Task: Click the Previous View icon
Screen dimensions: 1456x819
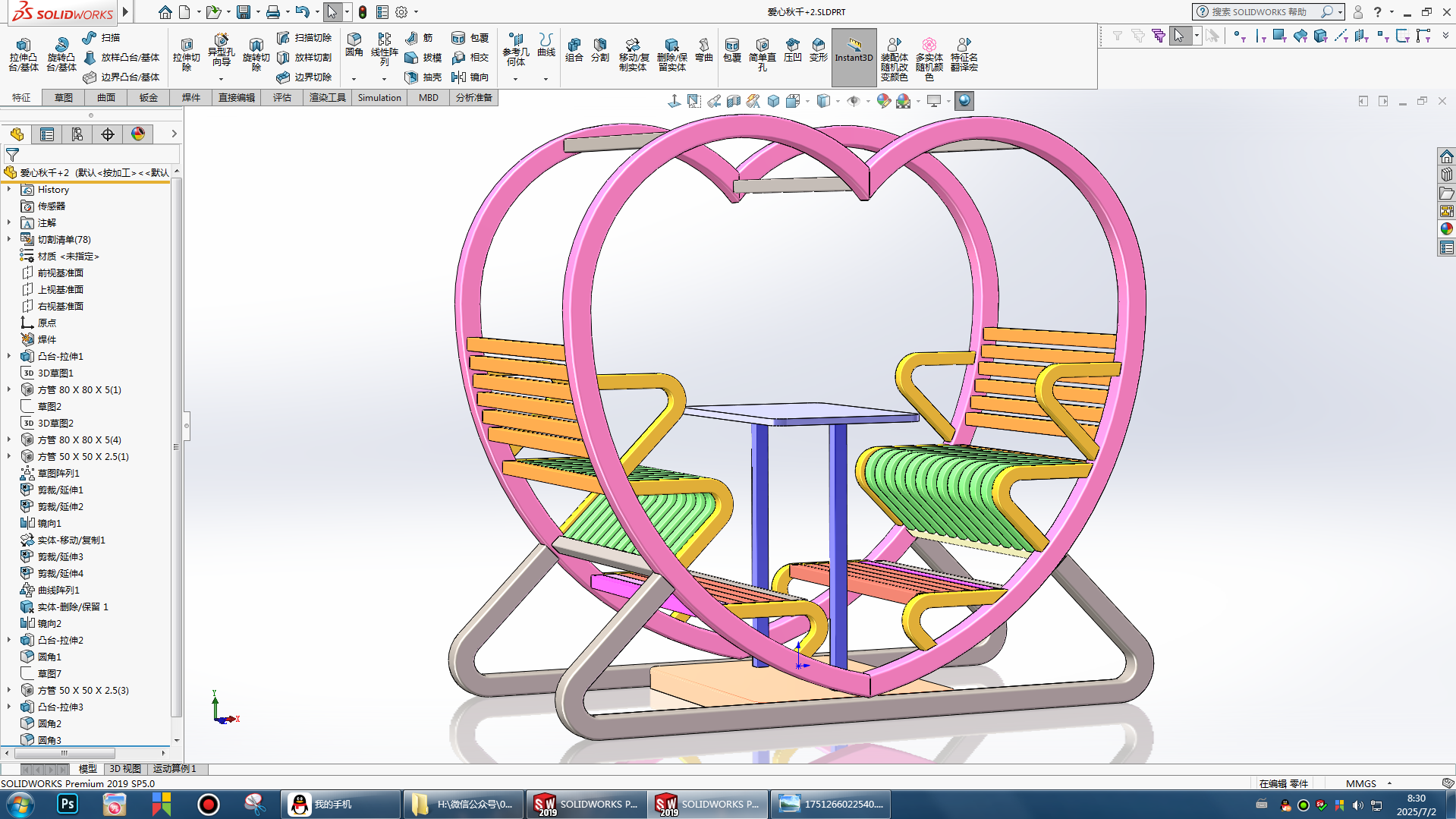Action: click(714, 101)
